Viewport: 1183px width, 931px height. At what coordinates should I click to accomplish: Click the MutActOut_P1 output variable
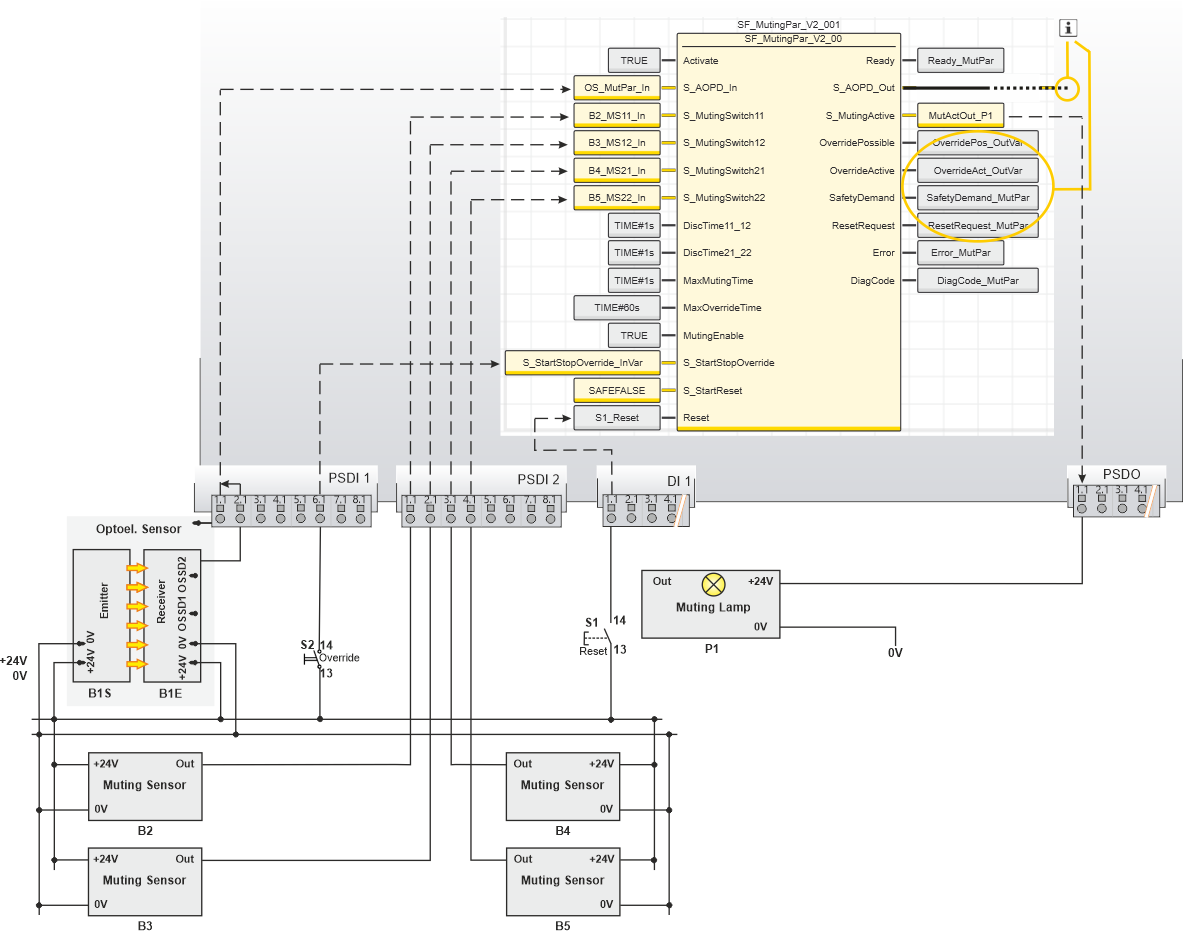click(960, 116)
